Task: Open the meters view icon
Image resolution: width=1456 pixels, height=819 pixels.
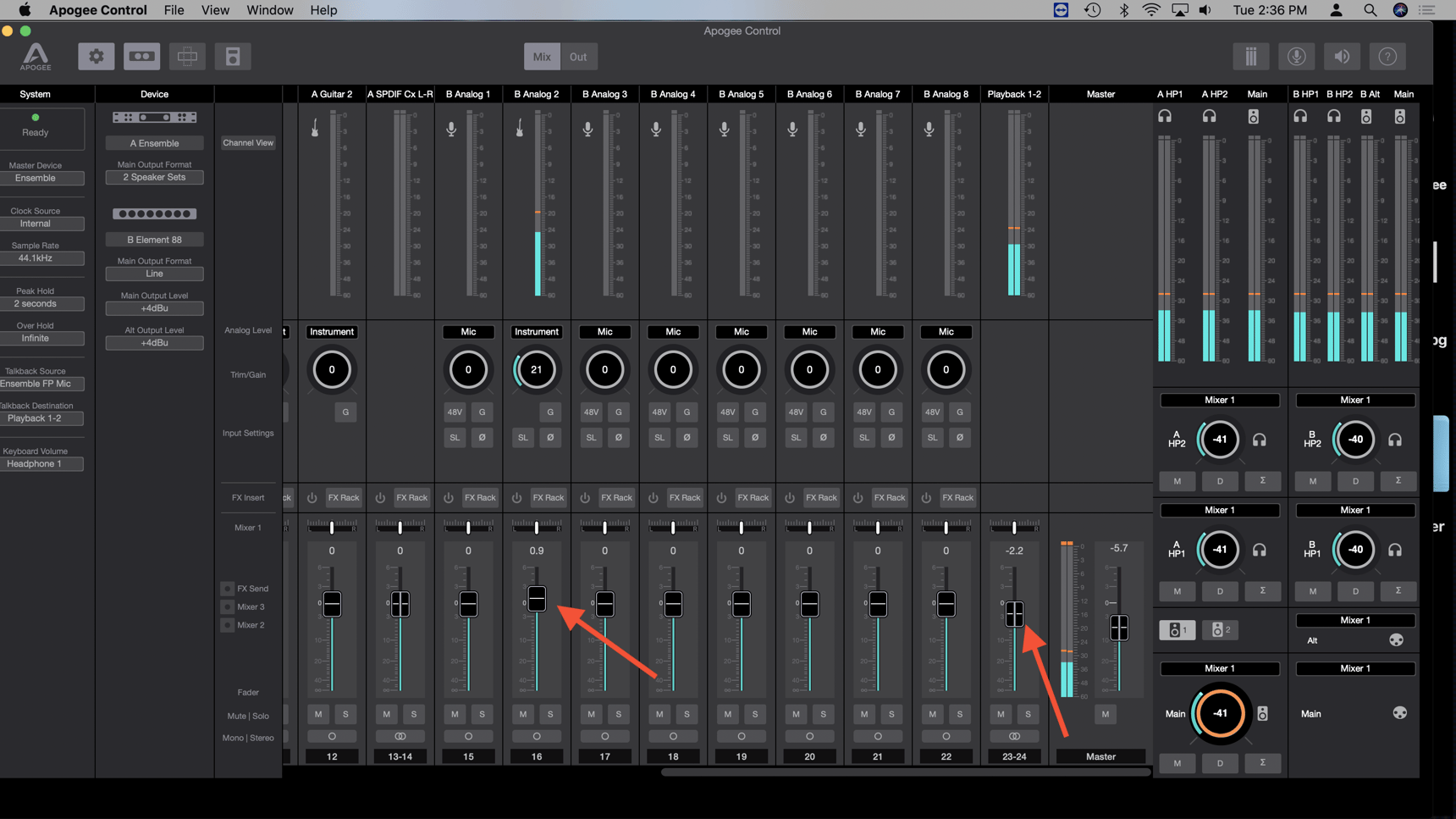Action: point(1251,56)
